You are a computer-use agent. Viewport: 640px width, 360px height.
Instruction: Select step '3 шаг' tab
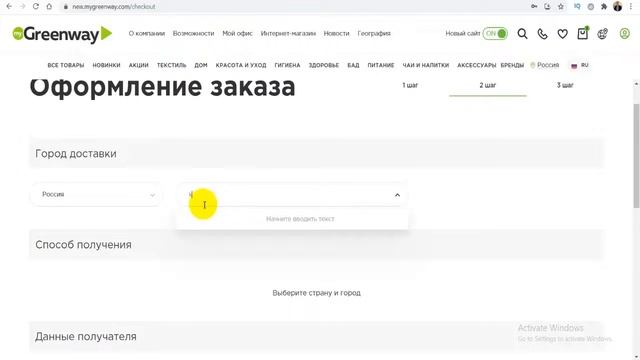coord(565,85)
